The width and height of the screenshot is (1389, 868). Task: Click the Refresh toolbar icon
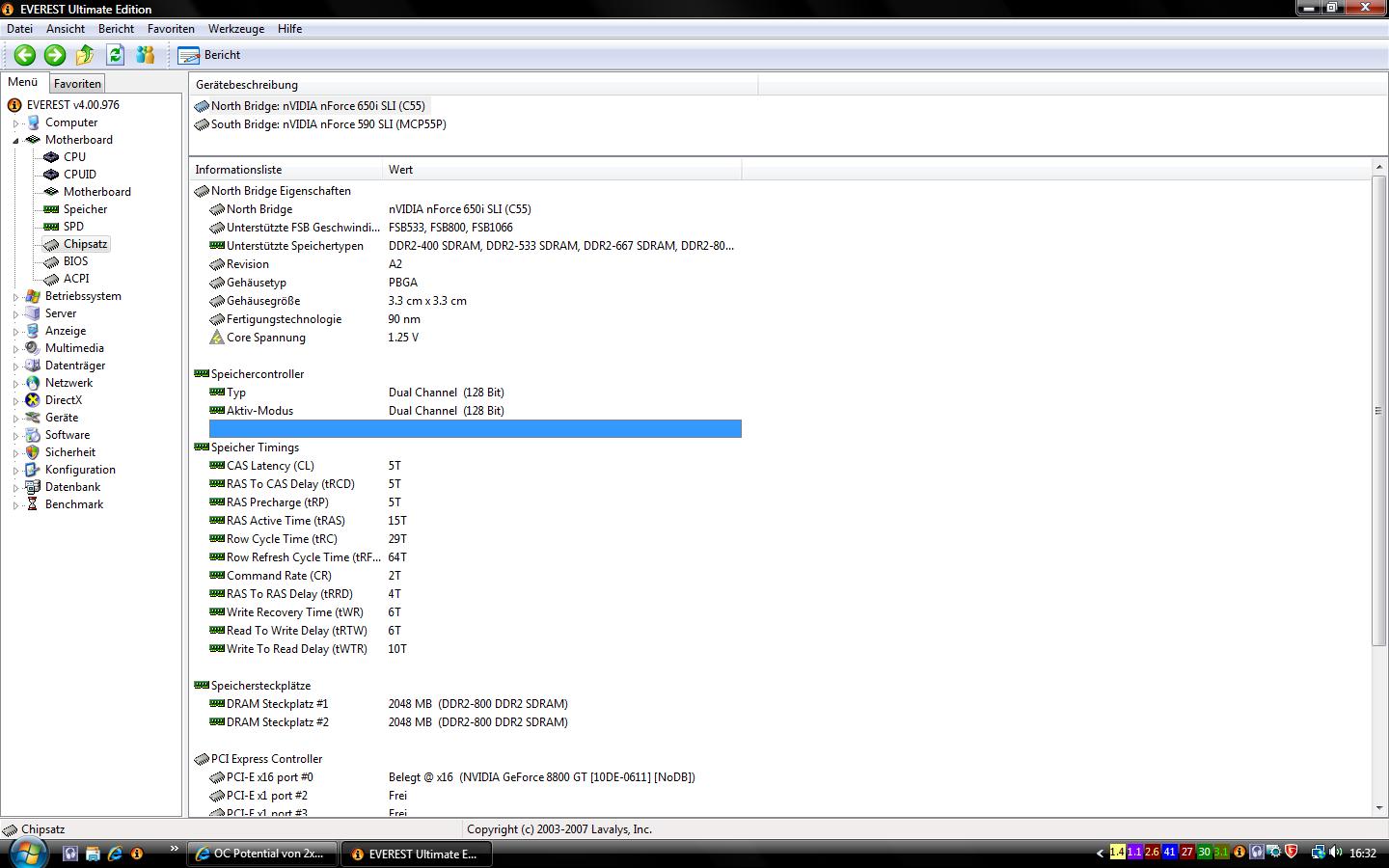(x=116, y=55)
